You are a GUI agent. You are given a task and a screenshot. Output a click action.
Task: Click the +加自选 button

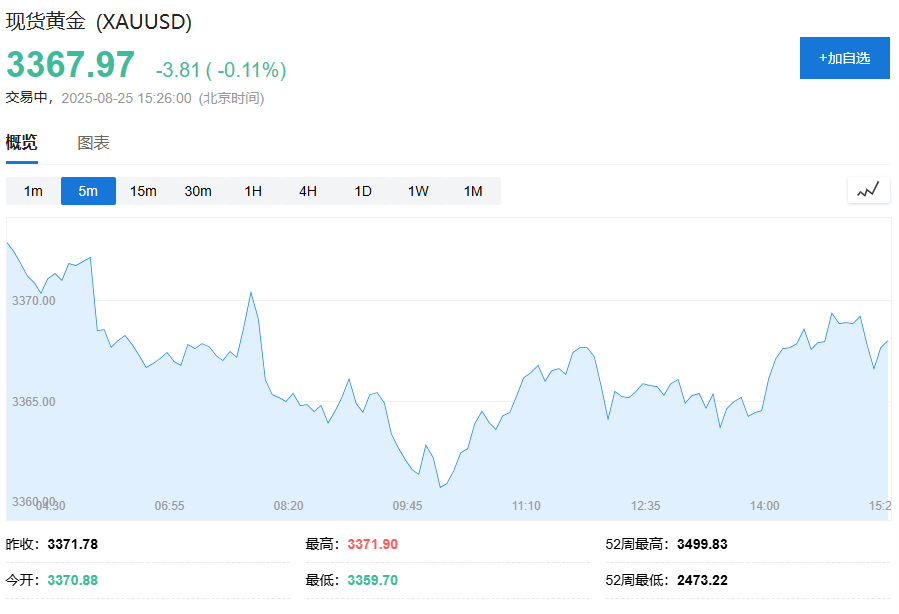tap(844, 58)
